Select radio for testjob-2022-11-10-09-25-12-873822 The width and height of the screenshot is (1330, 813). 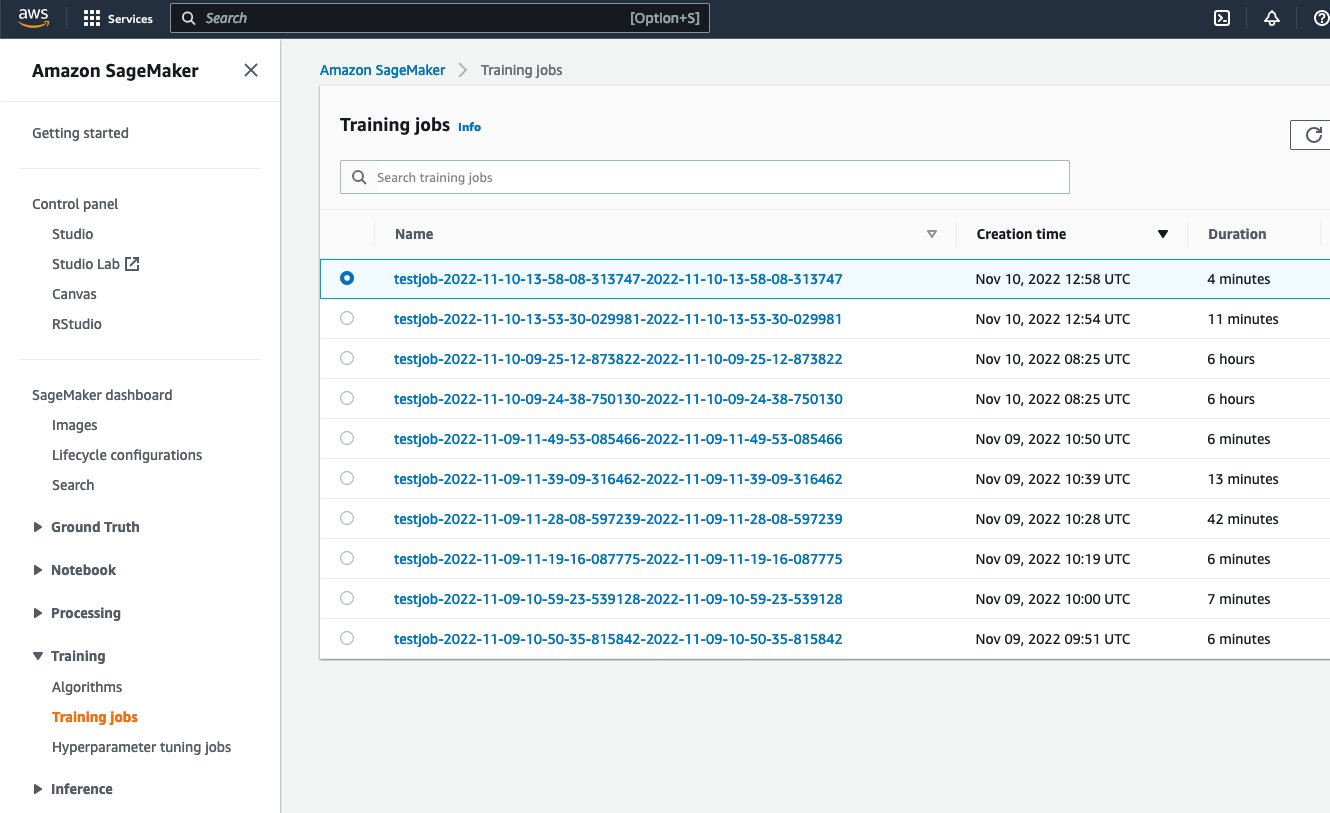pyautogui.click(x=347, y=359)
